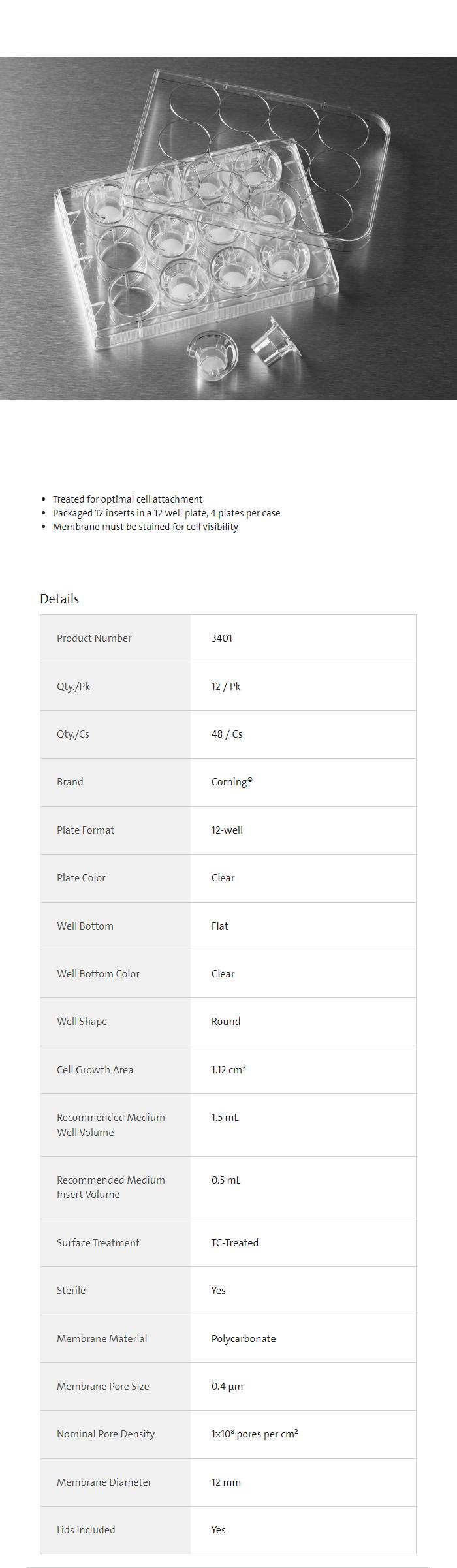Click the Recommended Medium Well Volume label
Image resolution: width=457 pixels, height=1568 pixels.
click(110, 1125)
